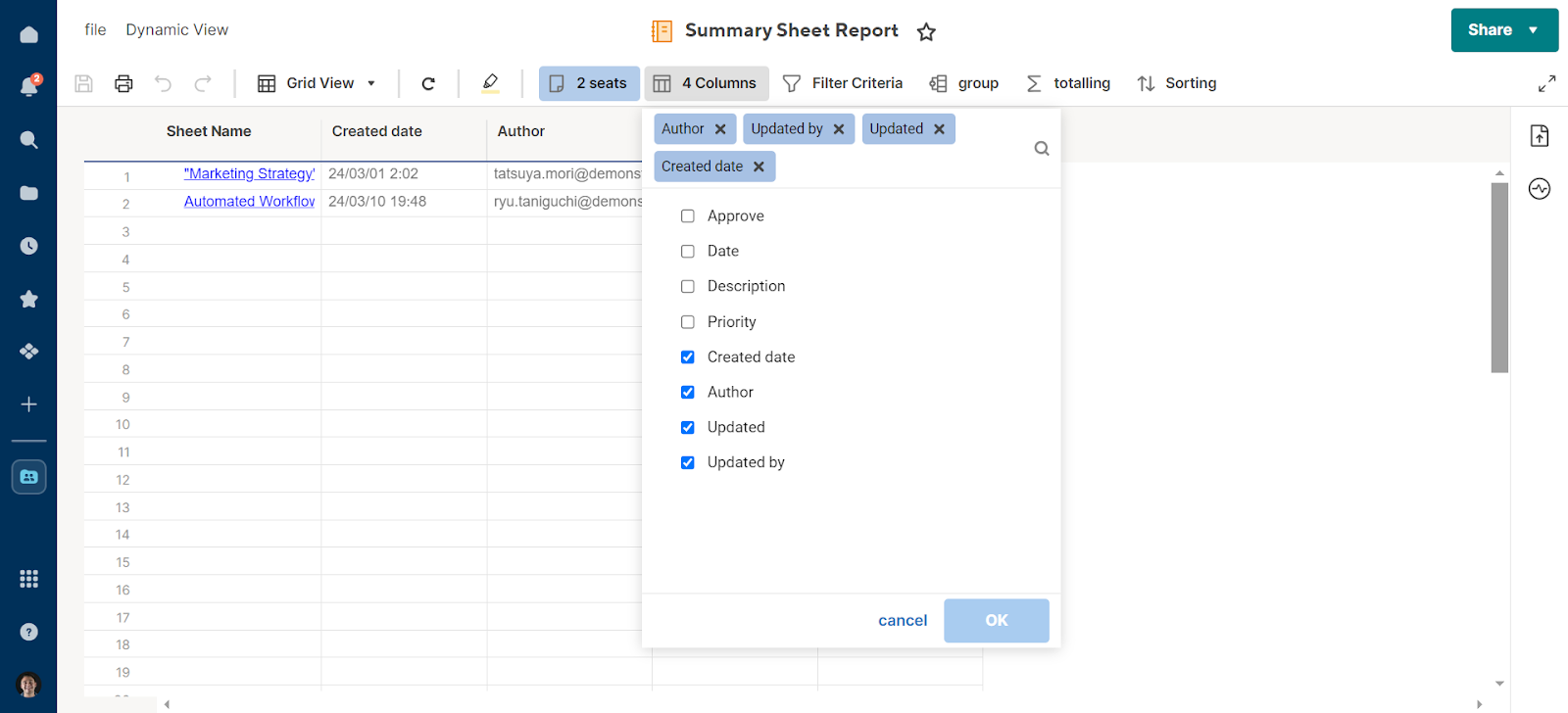Click the scroll down arrow of vertical scrollbar
Image resolution: width=1568 pixels, height=713 pixels.
(x=1499, y=684)
